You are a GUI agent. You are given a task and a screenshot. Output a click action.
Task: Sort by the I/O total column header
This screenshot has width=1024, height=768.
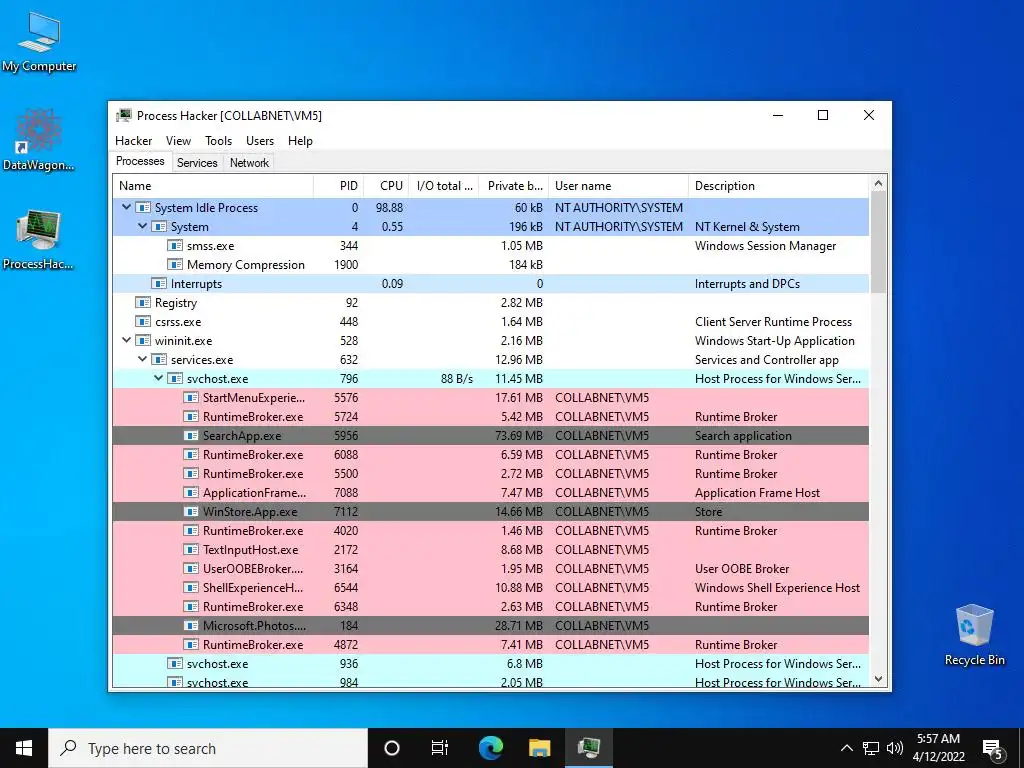click(x=444, y=185)
